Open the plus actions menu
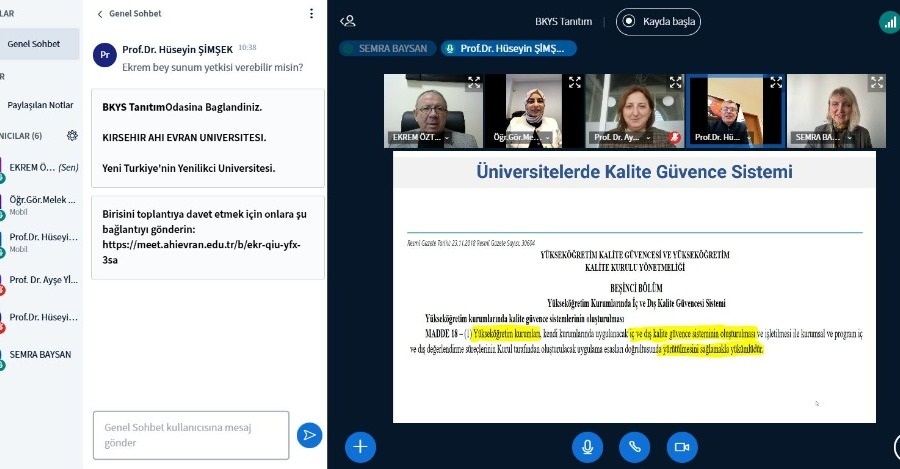Image resolution: width=900 pixels, height=469 pixels. [x=360, y=447]
